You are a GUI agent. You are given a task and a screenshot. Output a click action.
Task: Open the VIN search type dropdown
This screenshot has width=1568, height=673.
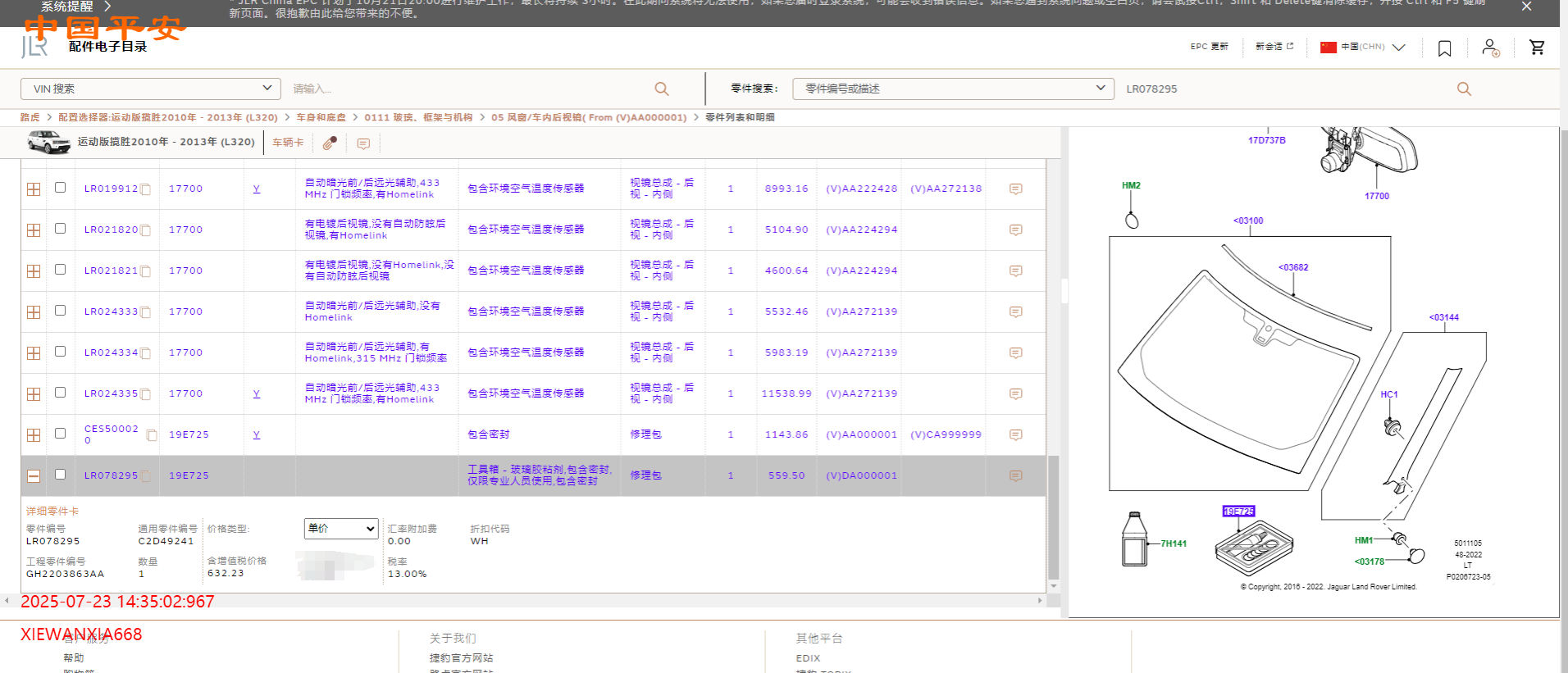(151, 89)
